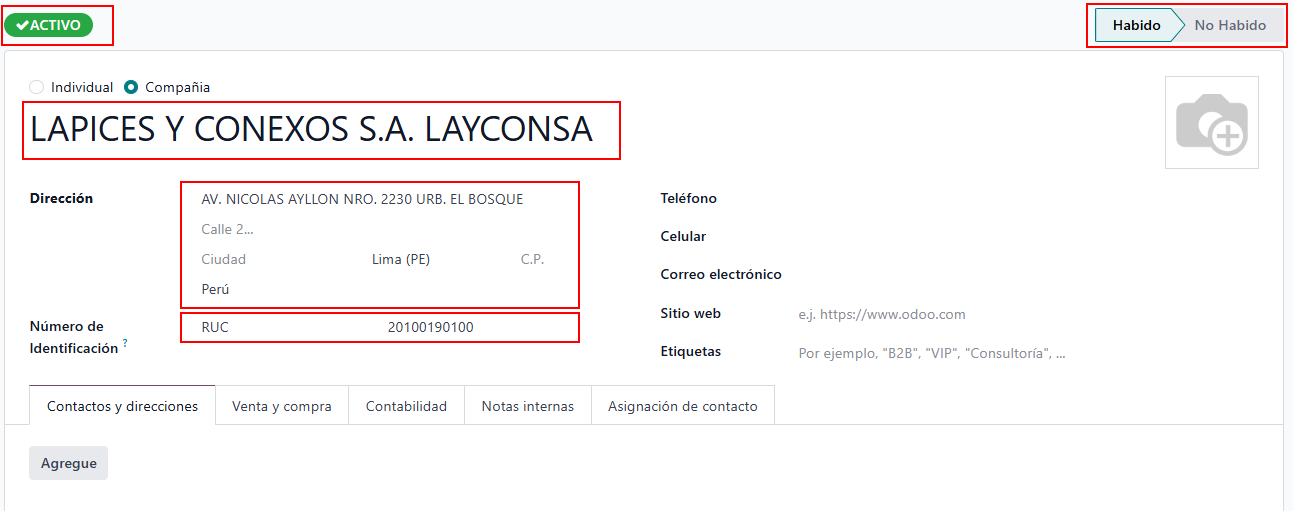The height and width of the screenshot is (511, 1293).
Task: Switch to Contabilidad tab
Action: 406,406
